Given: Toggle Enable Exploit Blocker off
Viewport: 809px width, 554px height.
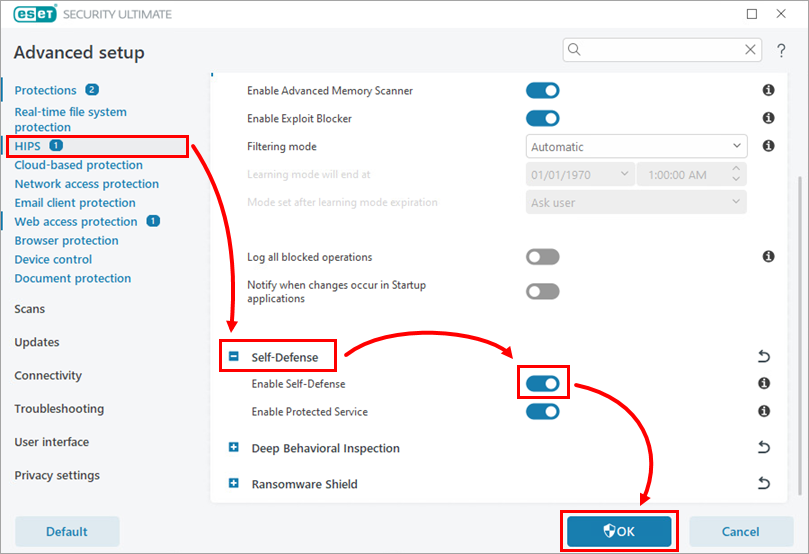Looking at the screenshot, I should [x=543, y=119].
